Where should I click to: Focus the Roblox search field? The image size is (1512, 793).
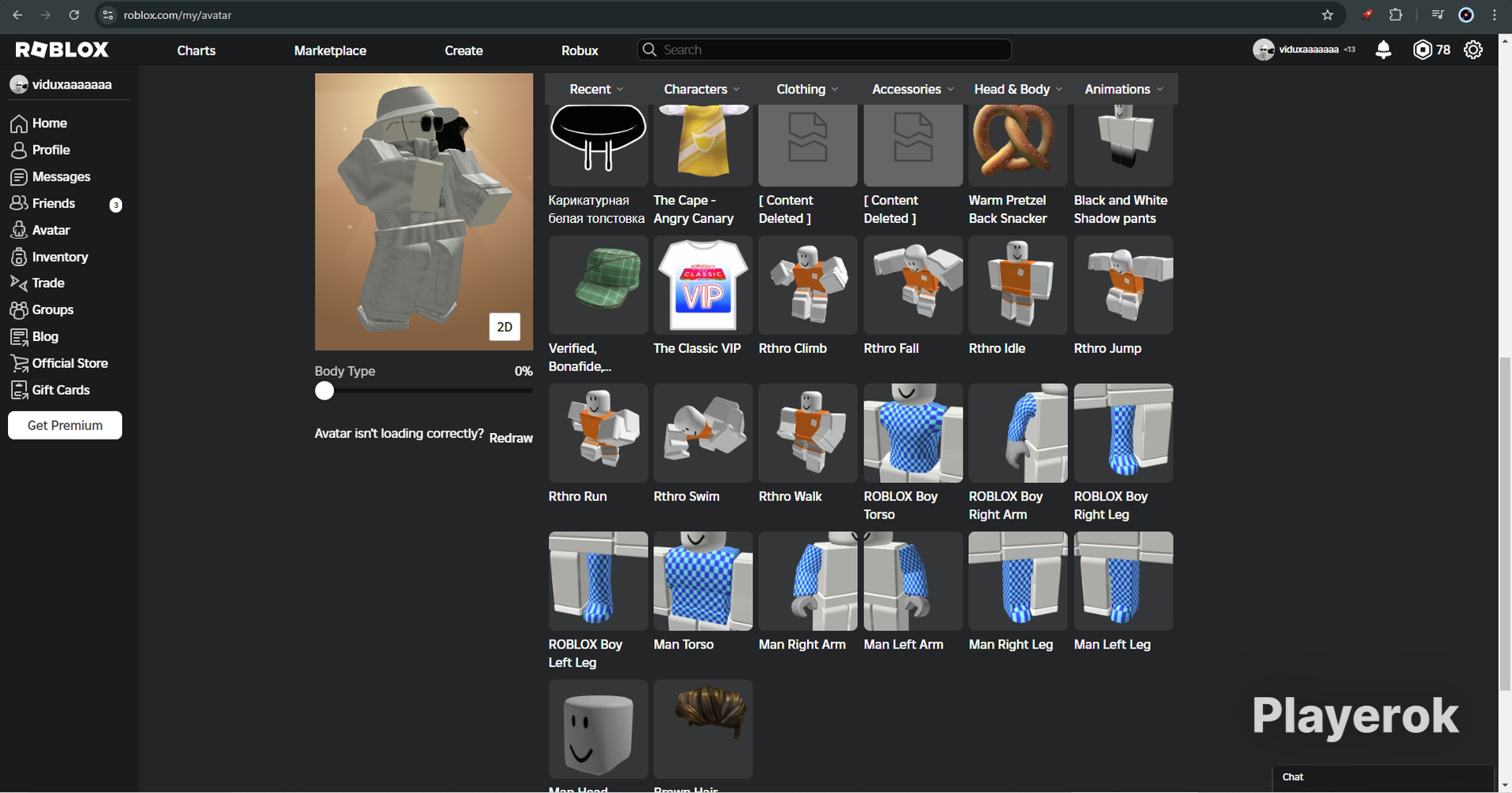pos(825,50)
